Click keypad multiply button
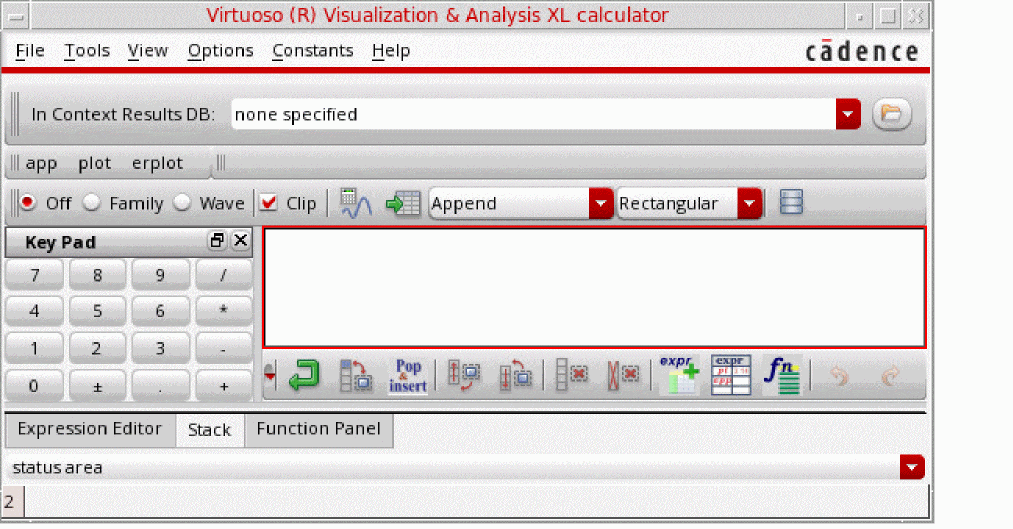Screen dimensions: 1013x529 (x=223, y=311)
